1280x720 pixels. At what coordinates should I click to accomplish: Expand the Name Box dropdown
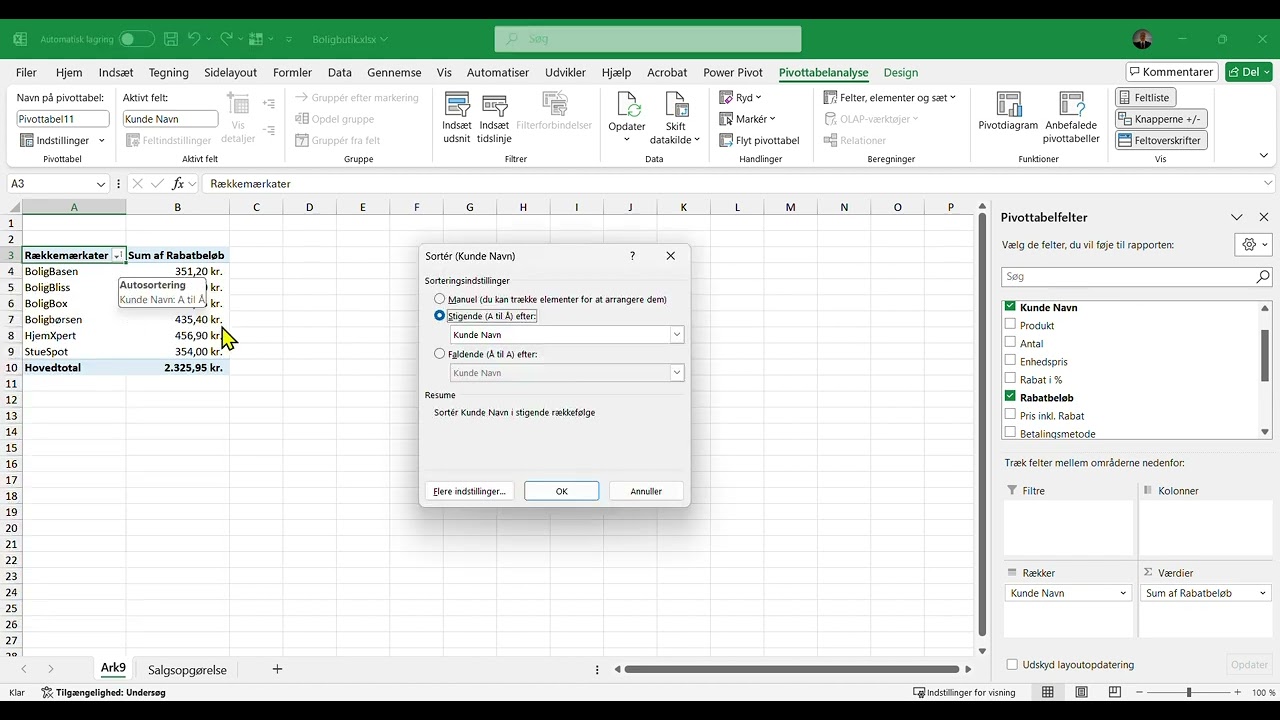pos(101,184)
